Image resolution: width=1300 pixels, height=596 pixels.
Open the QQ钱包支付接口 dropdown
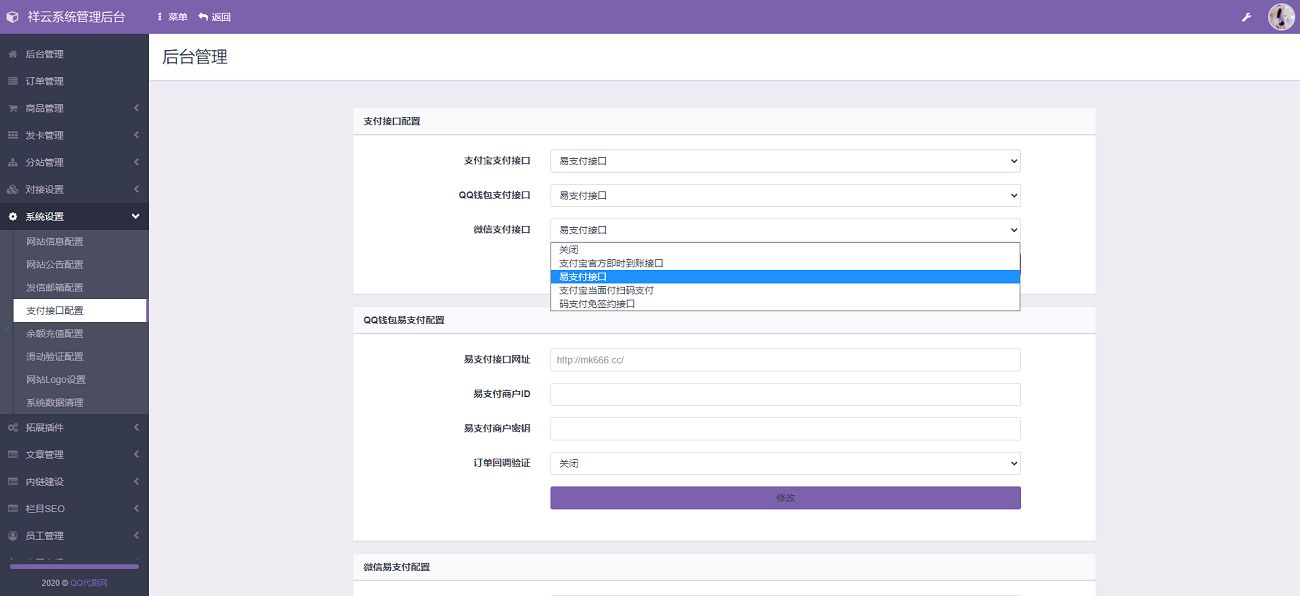click(x=785, y=196)
